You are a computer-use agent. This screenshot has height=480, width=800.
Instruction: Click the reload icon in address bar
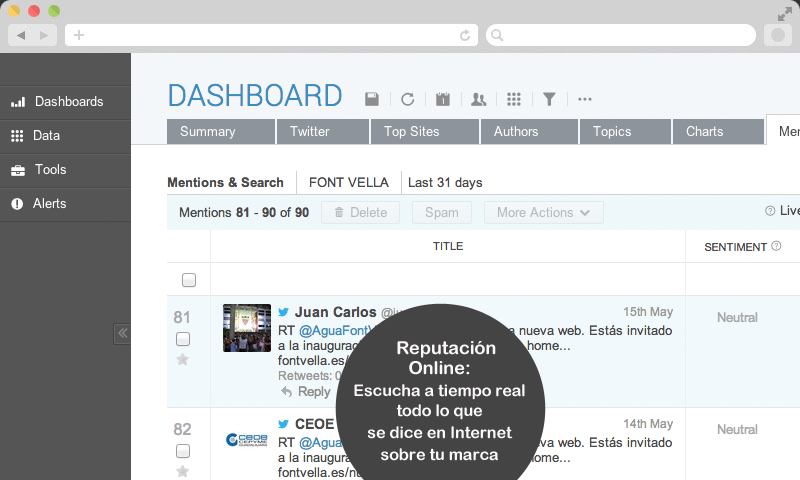(x=465, y=35)
